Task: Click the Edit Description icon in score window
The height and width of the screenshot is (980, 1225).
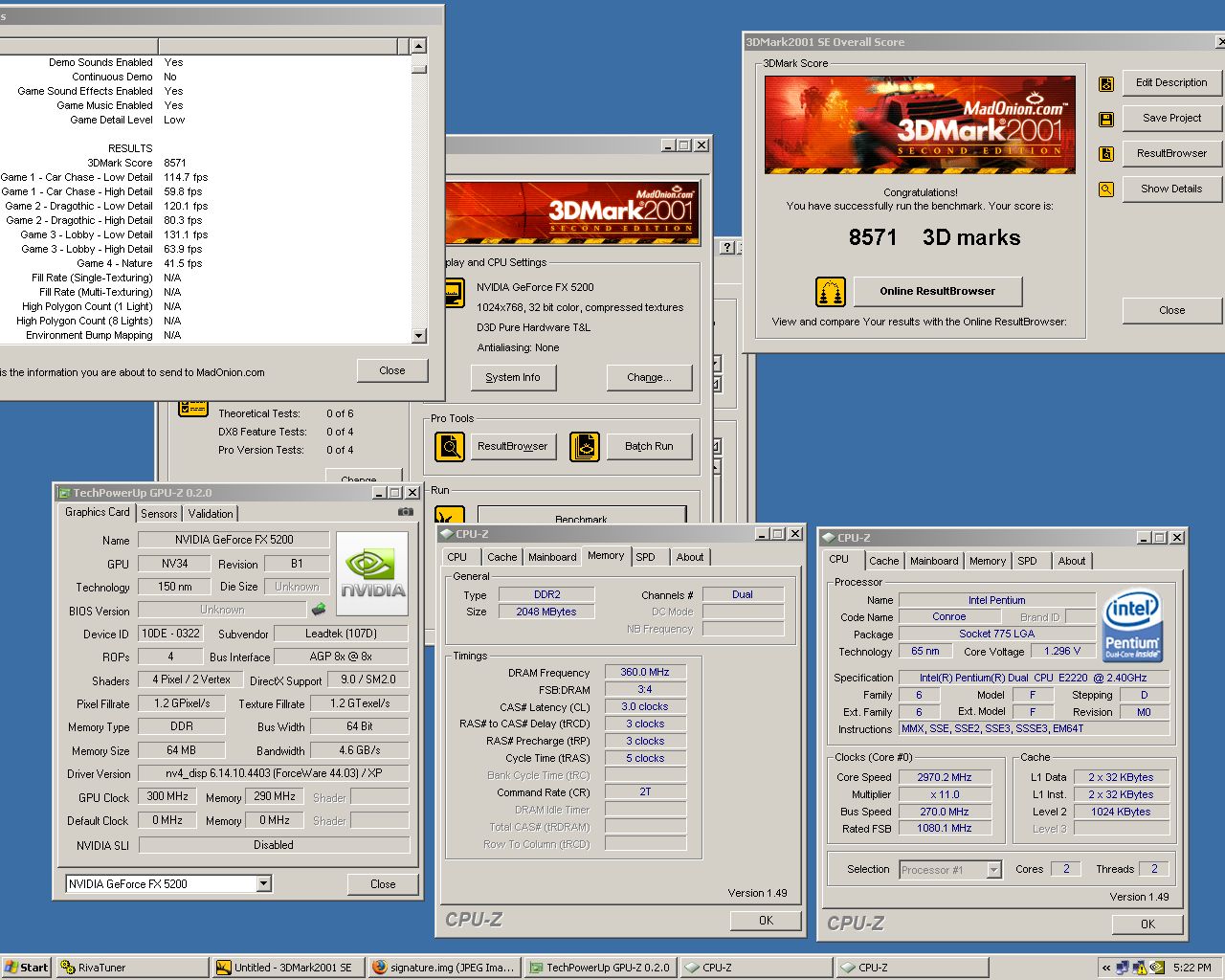Action: 1106,84
